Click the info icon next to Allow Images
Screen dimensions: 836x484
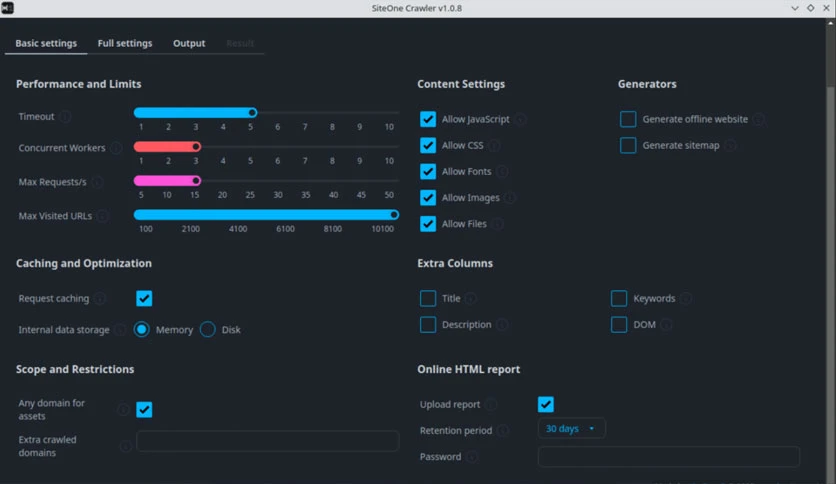coord(510,198)
